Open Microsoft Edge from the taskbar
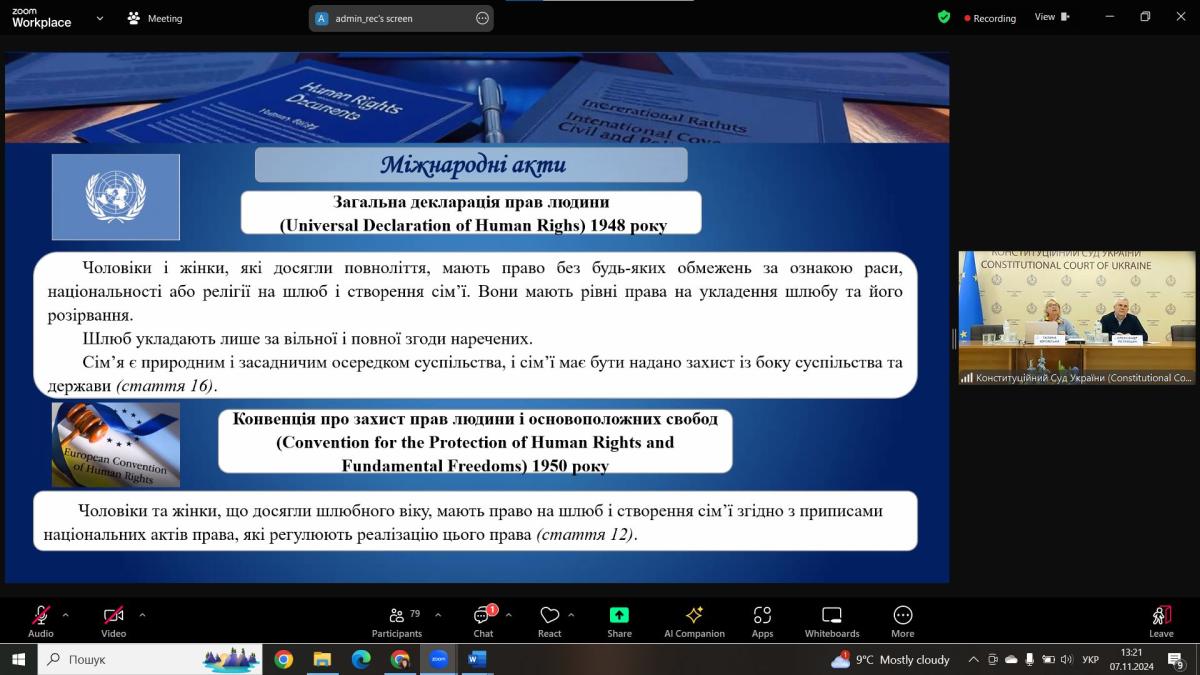 point(361,659)
